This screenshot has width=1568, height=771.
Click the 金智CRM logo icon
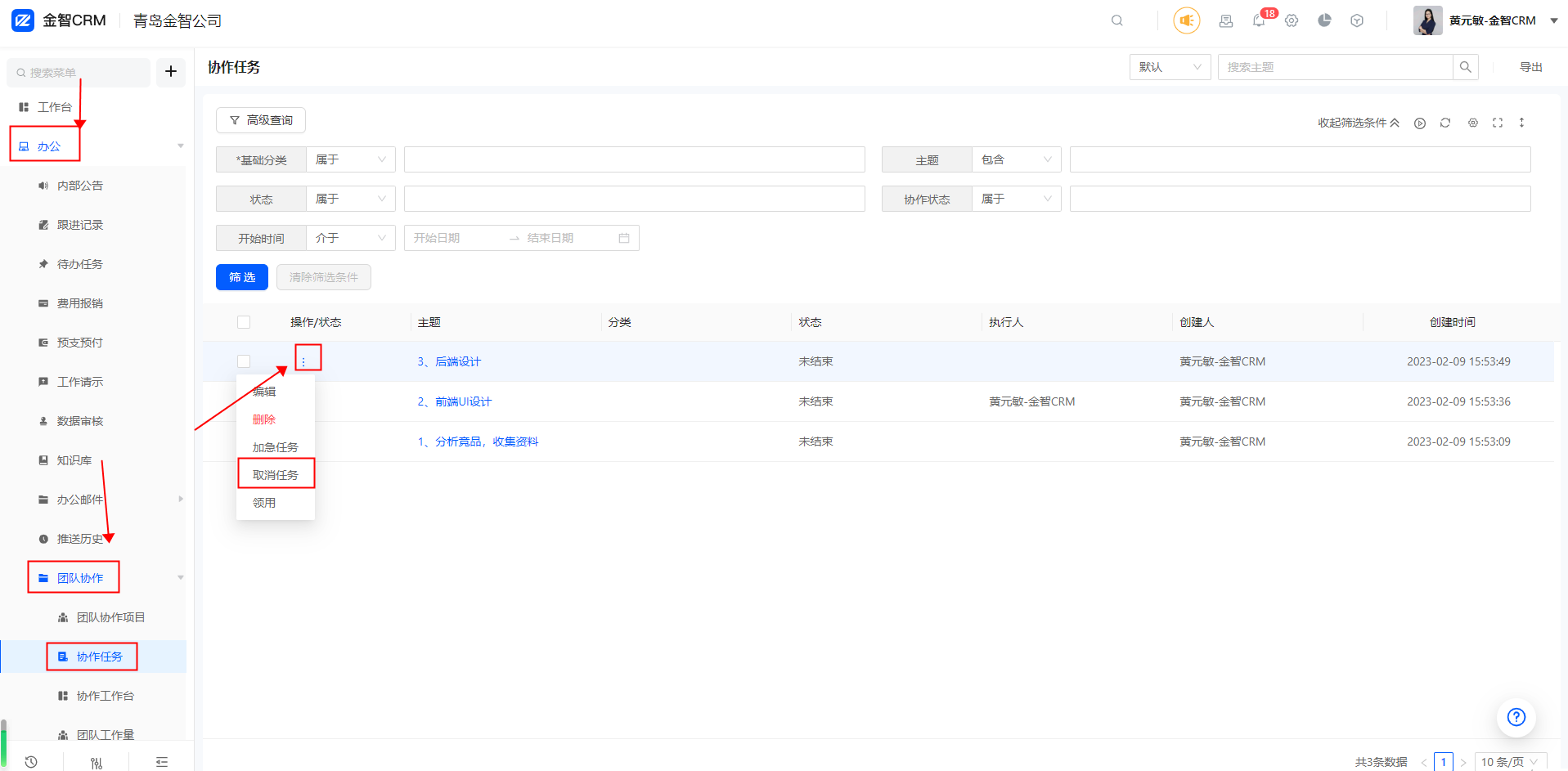click(x=23, y=20)
